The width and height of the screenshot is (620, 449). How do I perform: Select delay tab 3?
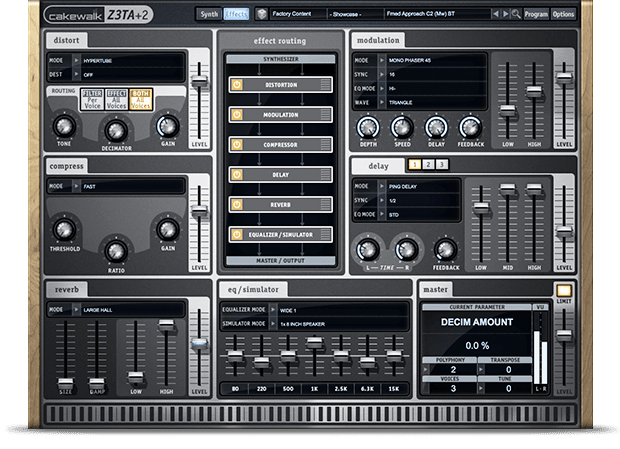pos(441,164)
